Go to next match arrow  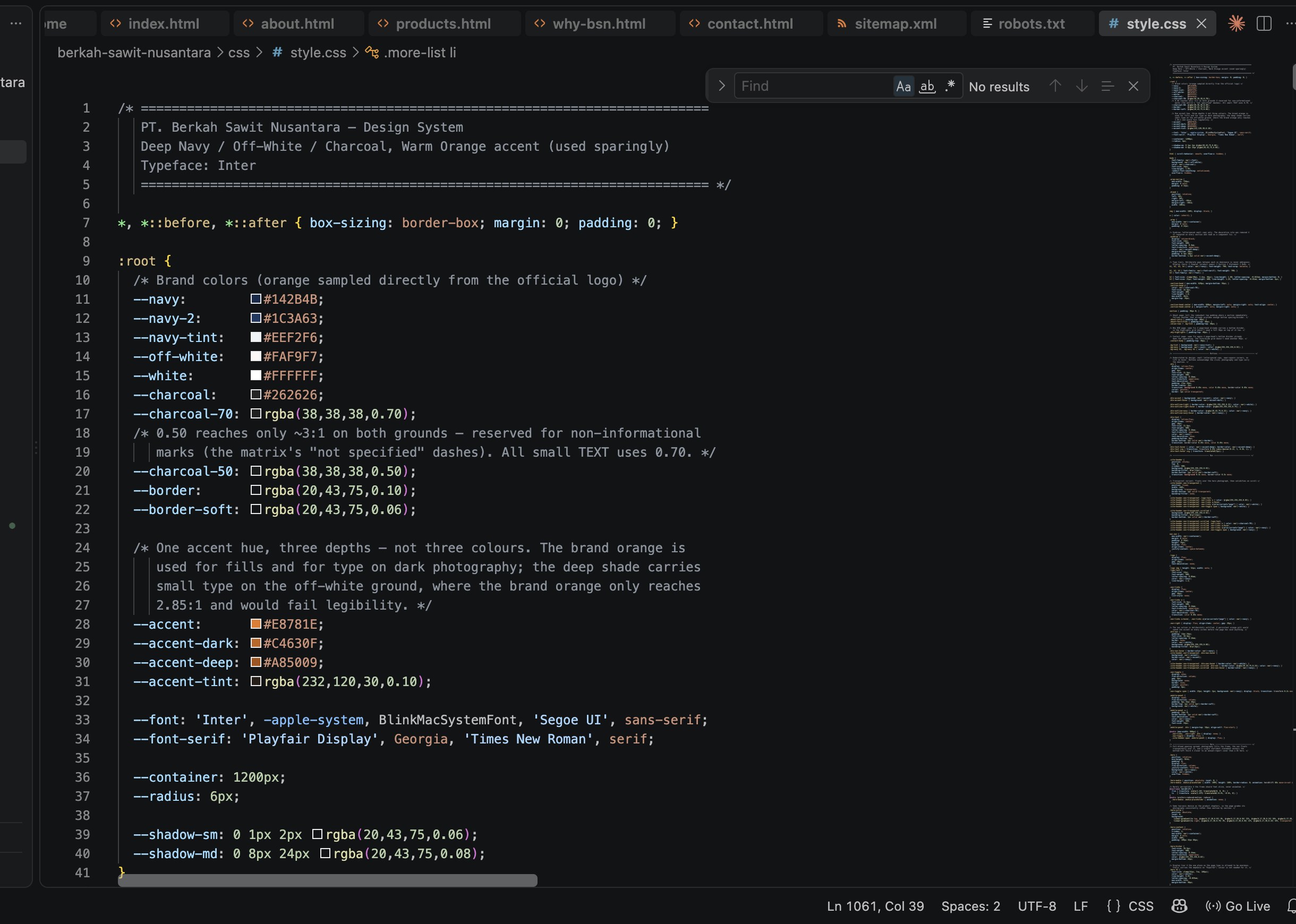1081,86
